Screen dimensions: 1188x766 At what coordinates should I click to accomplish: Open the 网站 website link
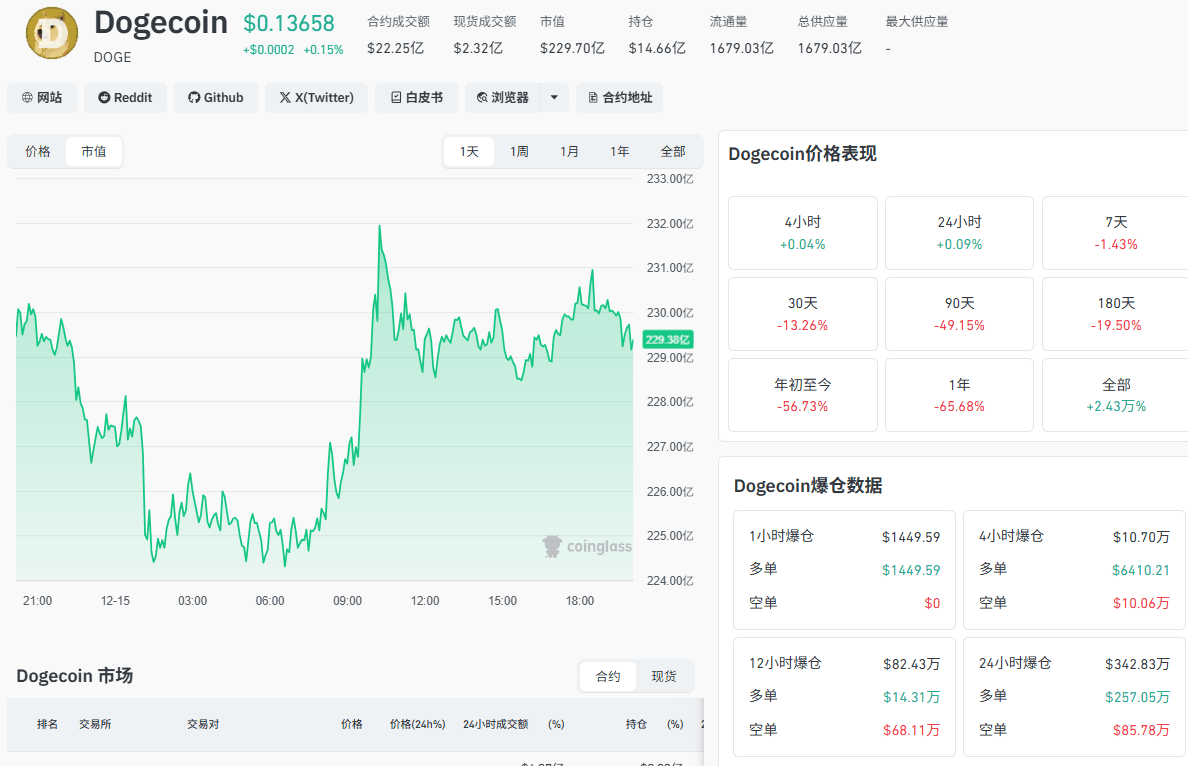pos(42,98)
